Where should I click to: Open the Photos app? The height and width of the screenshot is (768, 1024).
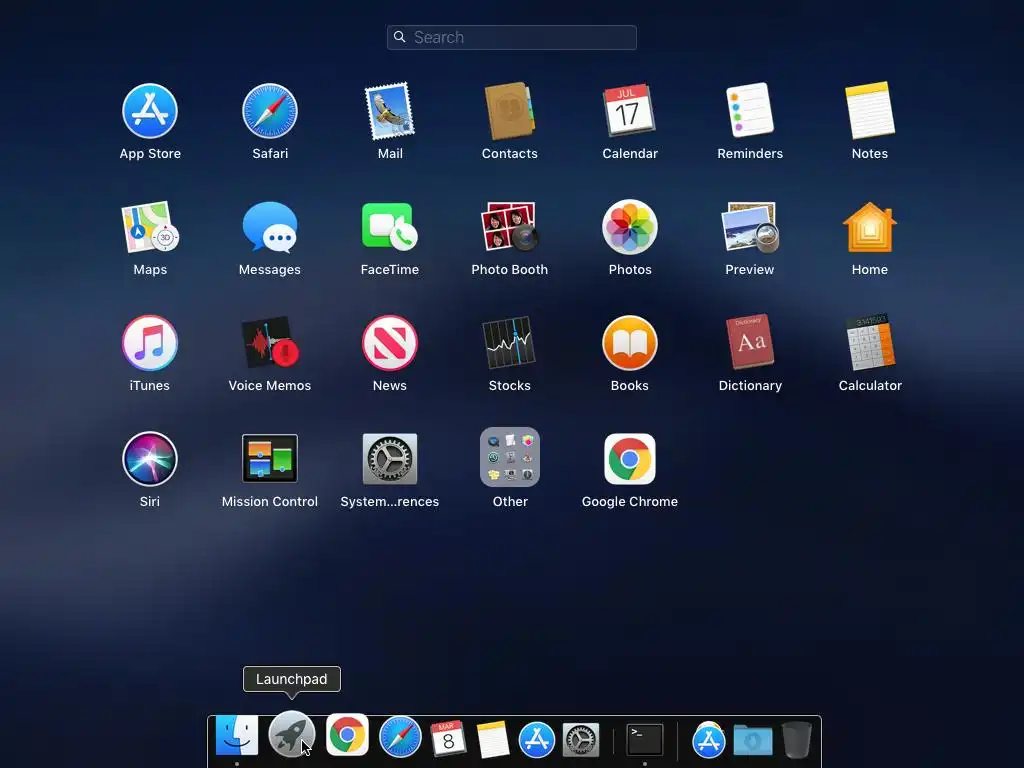630,227
